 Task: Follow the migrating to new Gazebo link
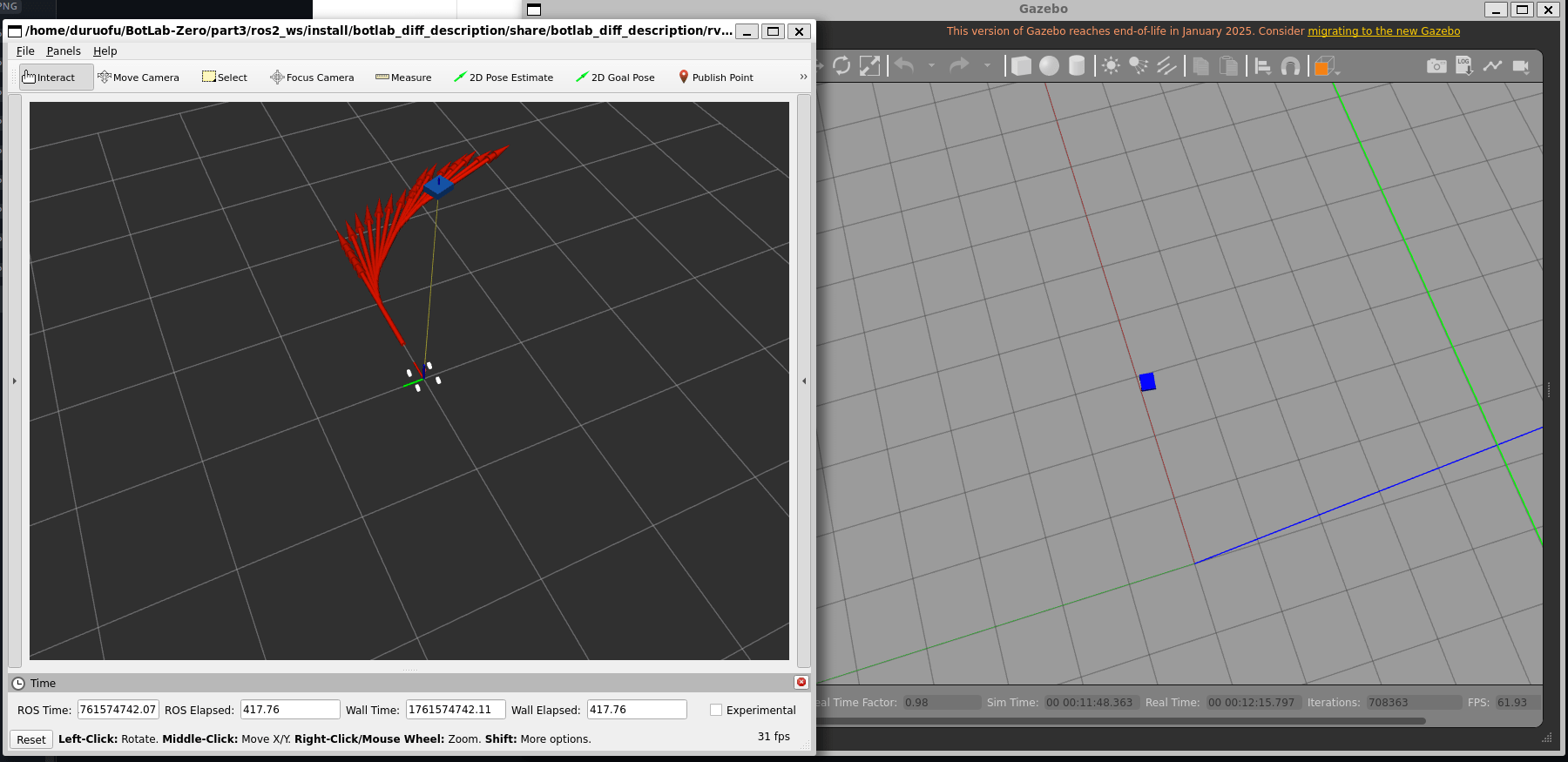1383,31
